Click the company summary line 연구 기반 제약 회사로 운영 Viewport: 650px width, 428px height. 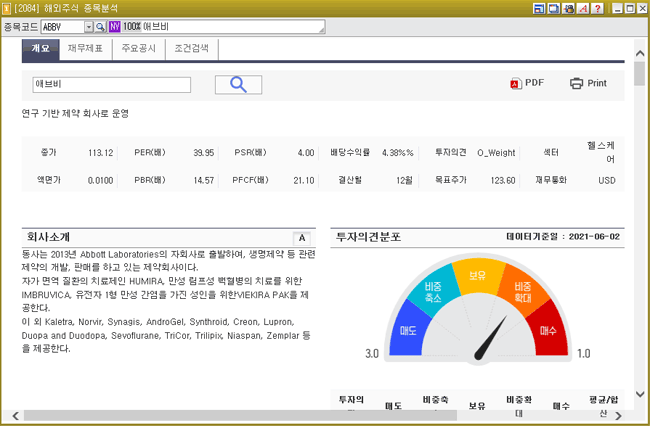[75, 114]
